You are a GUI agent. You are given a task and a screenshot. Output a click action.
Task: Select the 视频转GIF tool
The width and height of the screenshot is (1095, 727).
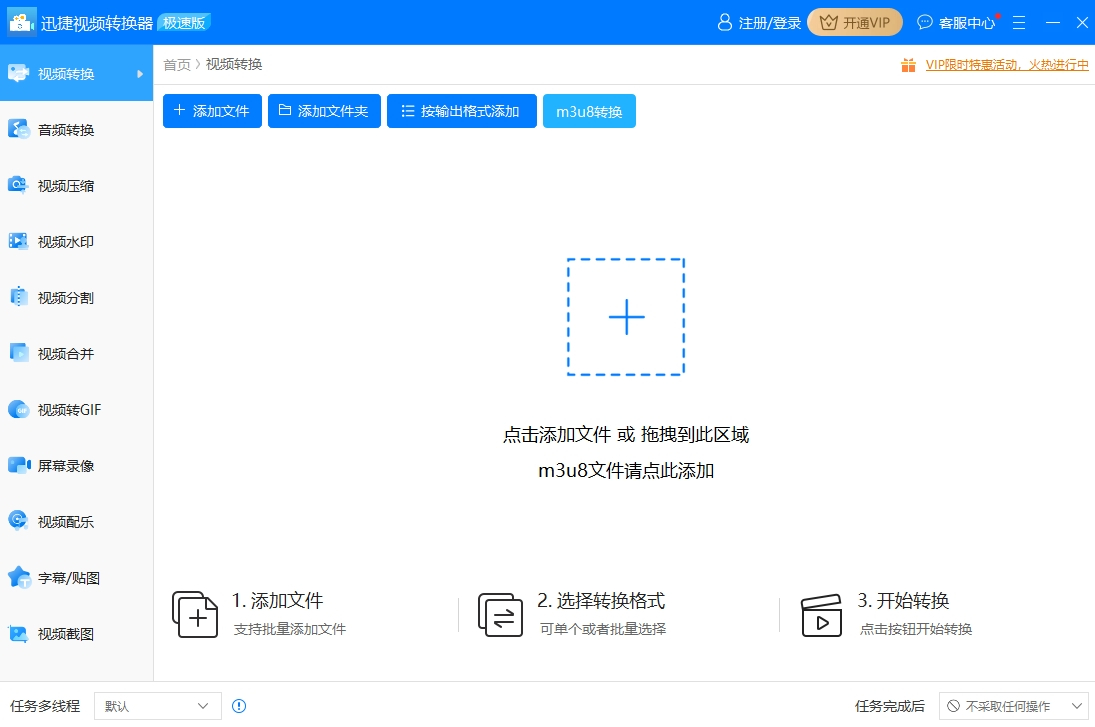click(x=70, y=409)
